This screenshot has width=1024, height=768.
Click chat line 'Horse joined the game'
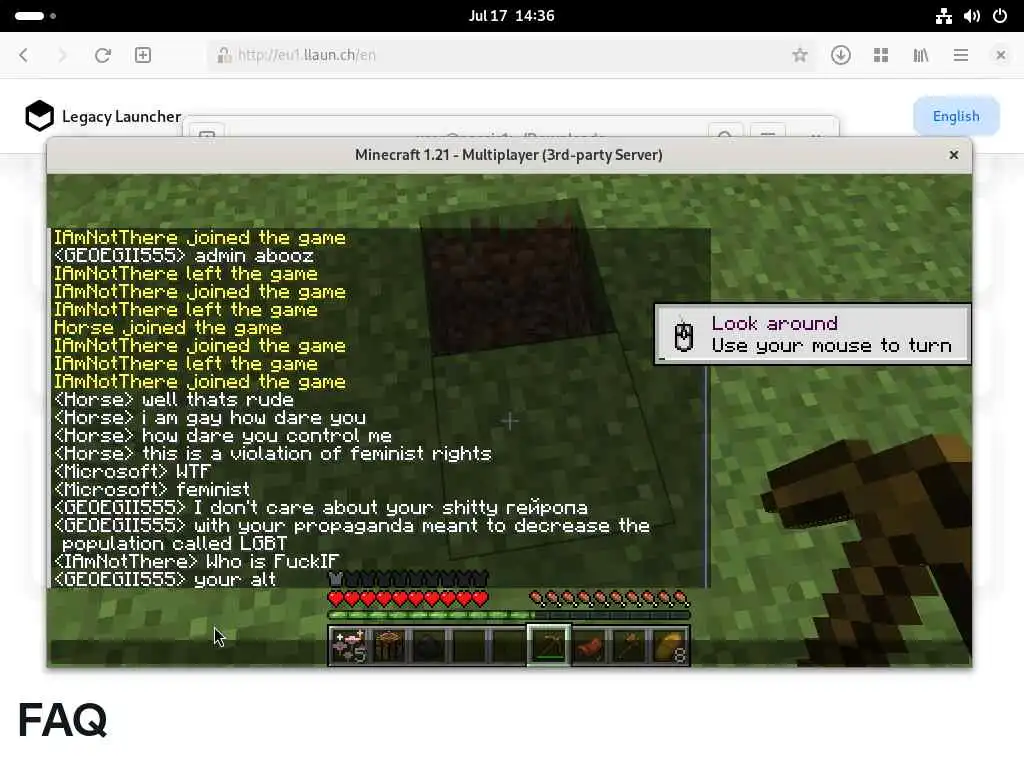[168, 328]
